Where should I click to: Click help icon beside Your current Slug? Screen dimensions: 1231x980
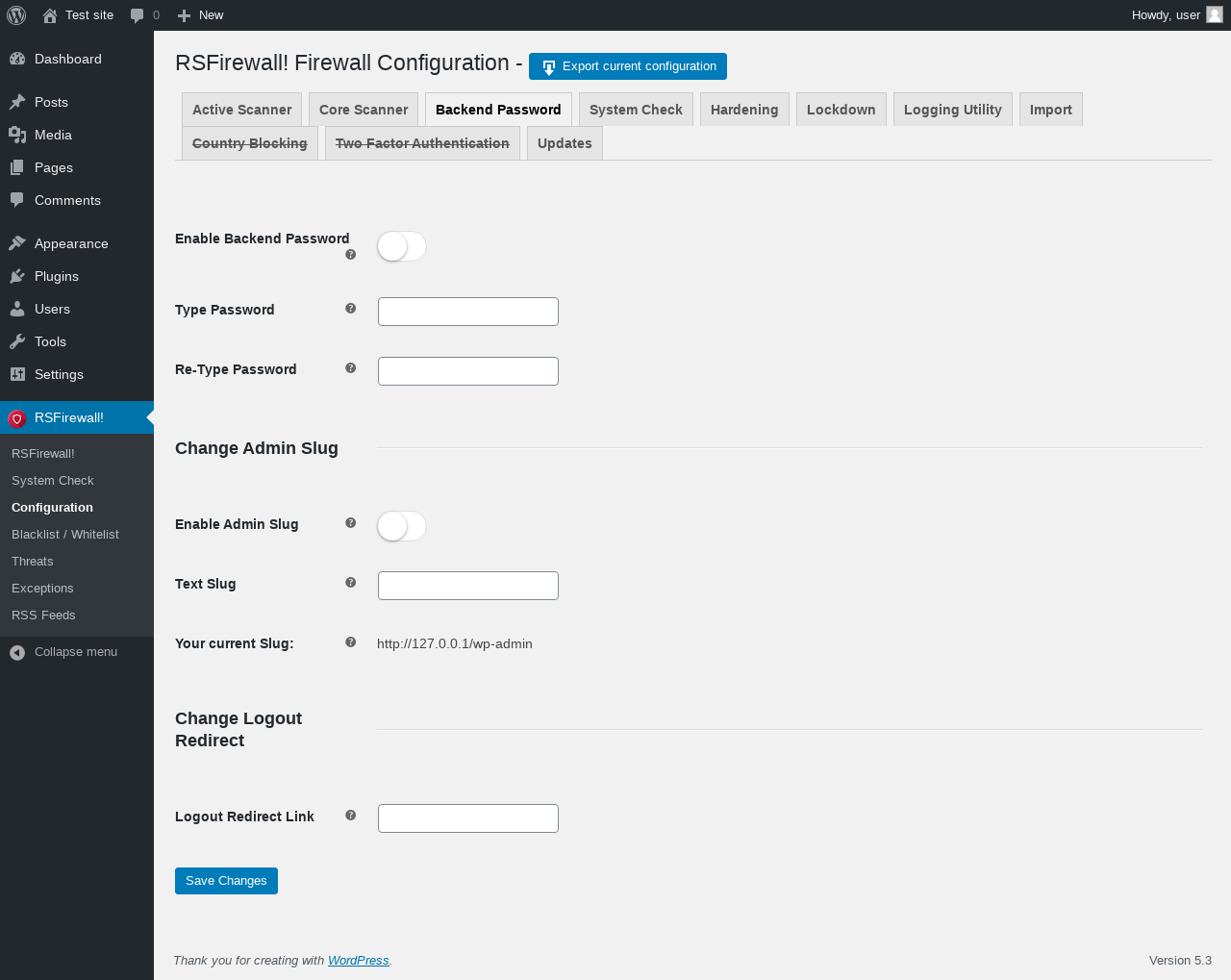(350, 641)
